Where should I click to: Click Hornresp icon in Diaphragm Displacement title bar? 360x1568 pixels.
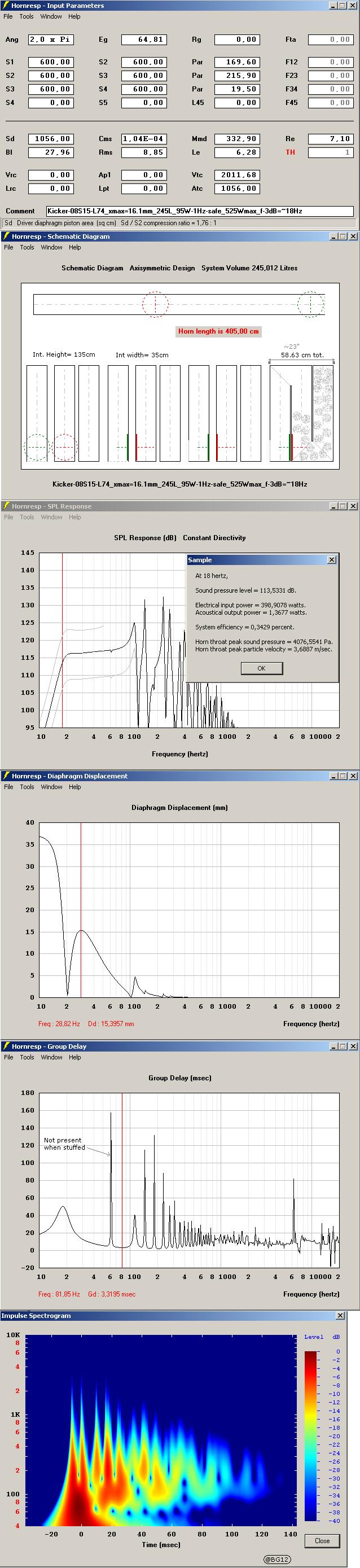pos(6,776)
